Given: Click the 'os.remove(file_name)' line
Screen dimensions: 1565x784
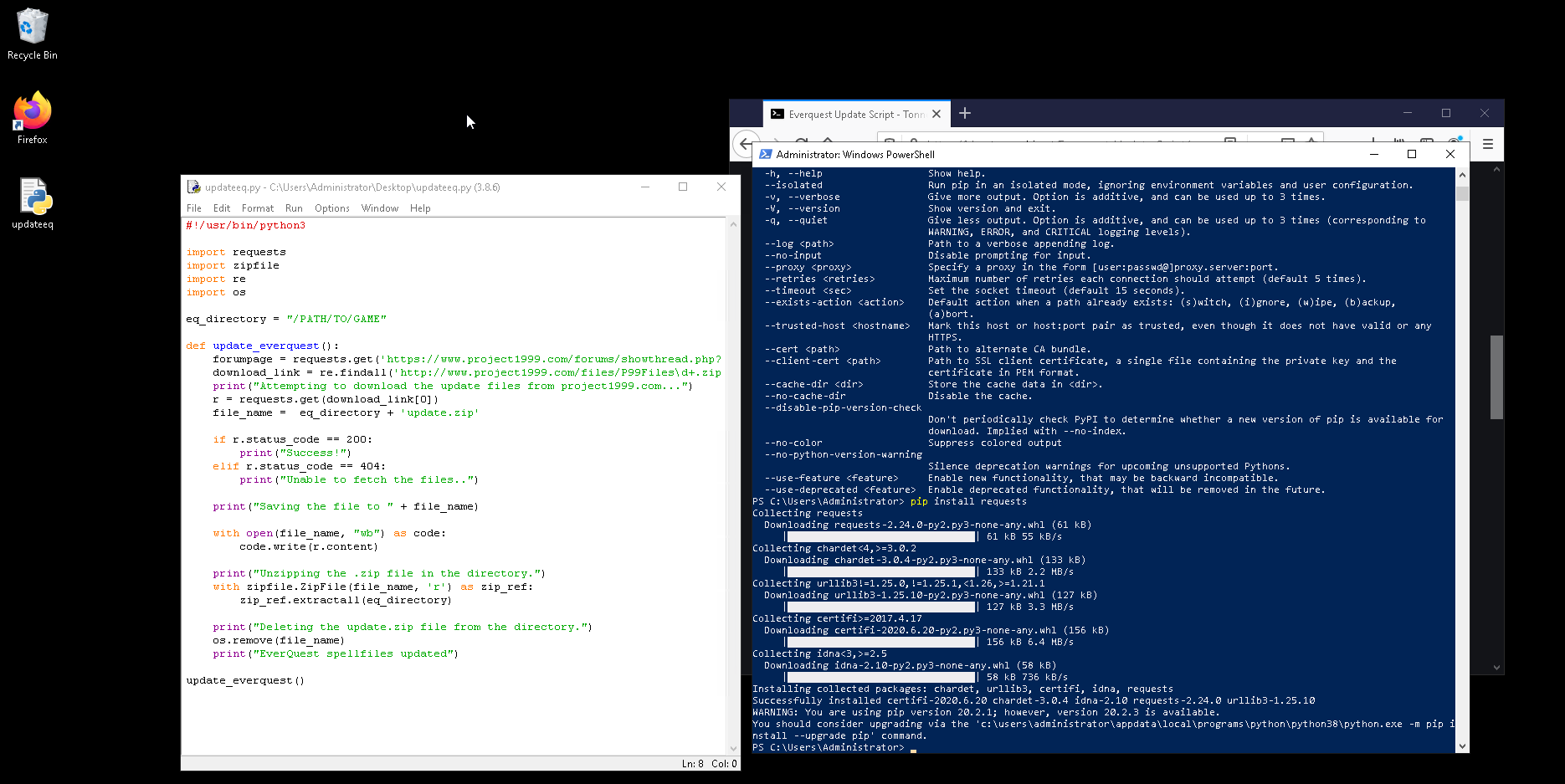Looking at the screenshot, I should pos(279,641).
